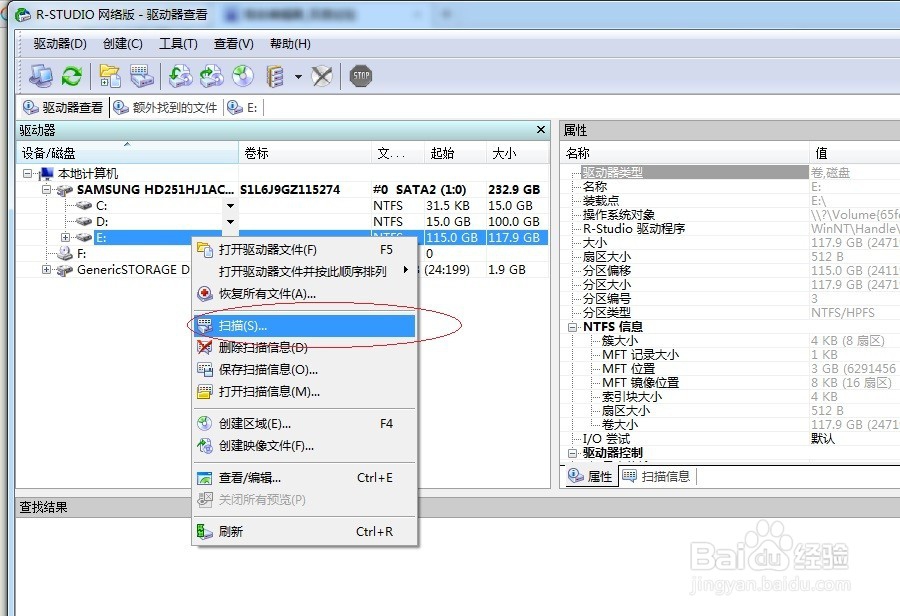Click the create region disc toolbar icon

(243, 76)
